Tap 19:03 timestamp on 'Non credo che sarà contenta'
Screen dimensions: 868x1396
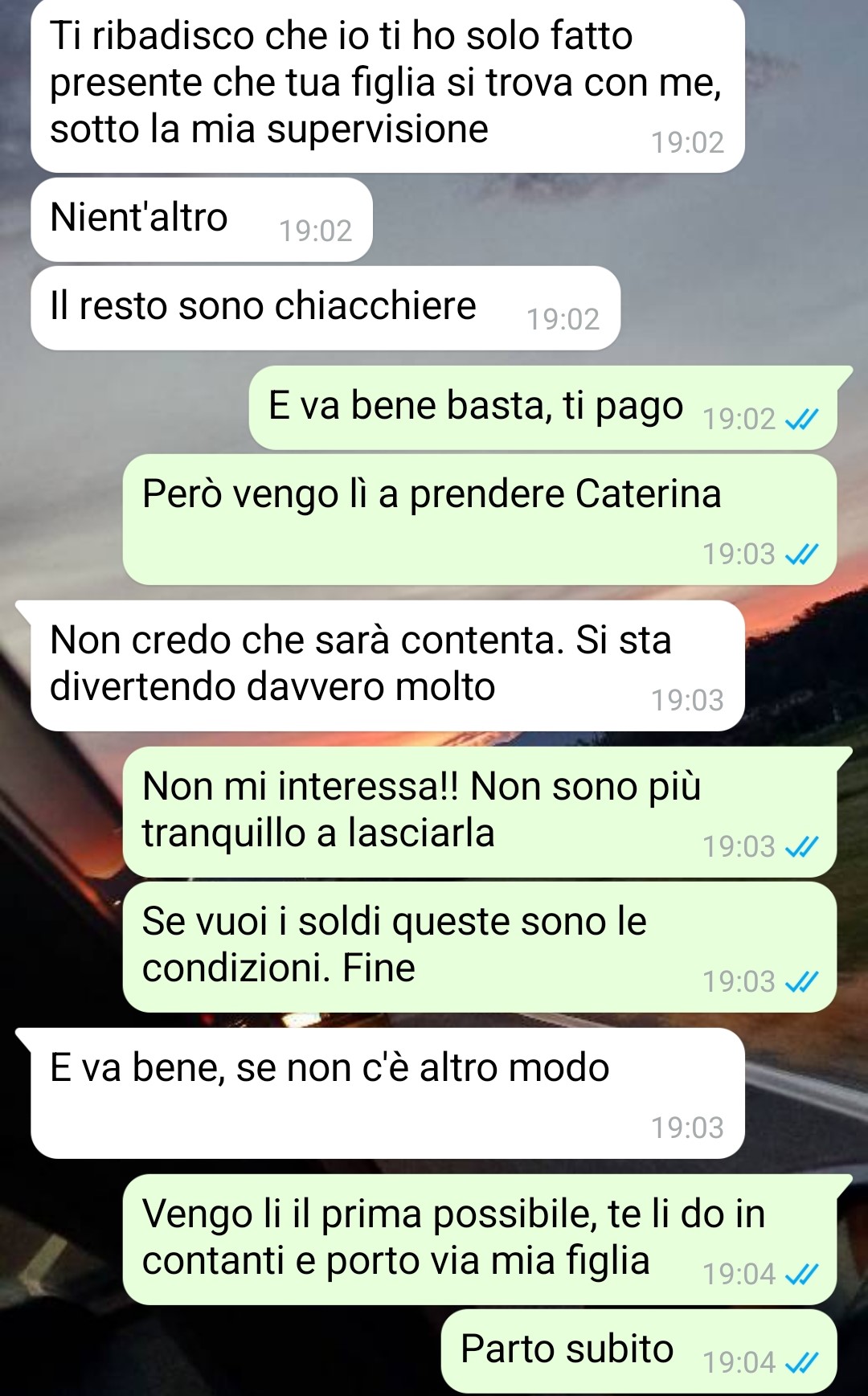[x=687, y=700]
